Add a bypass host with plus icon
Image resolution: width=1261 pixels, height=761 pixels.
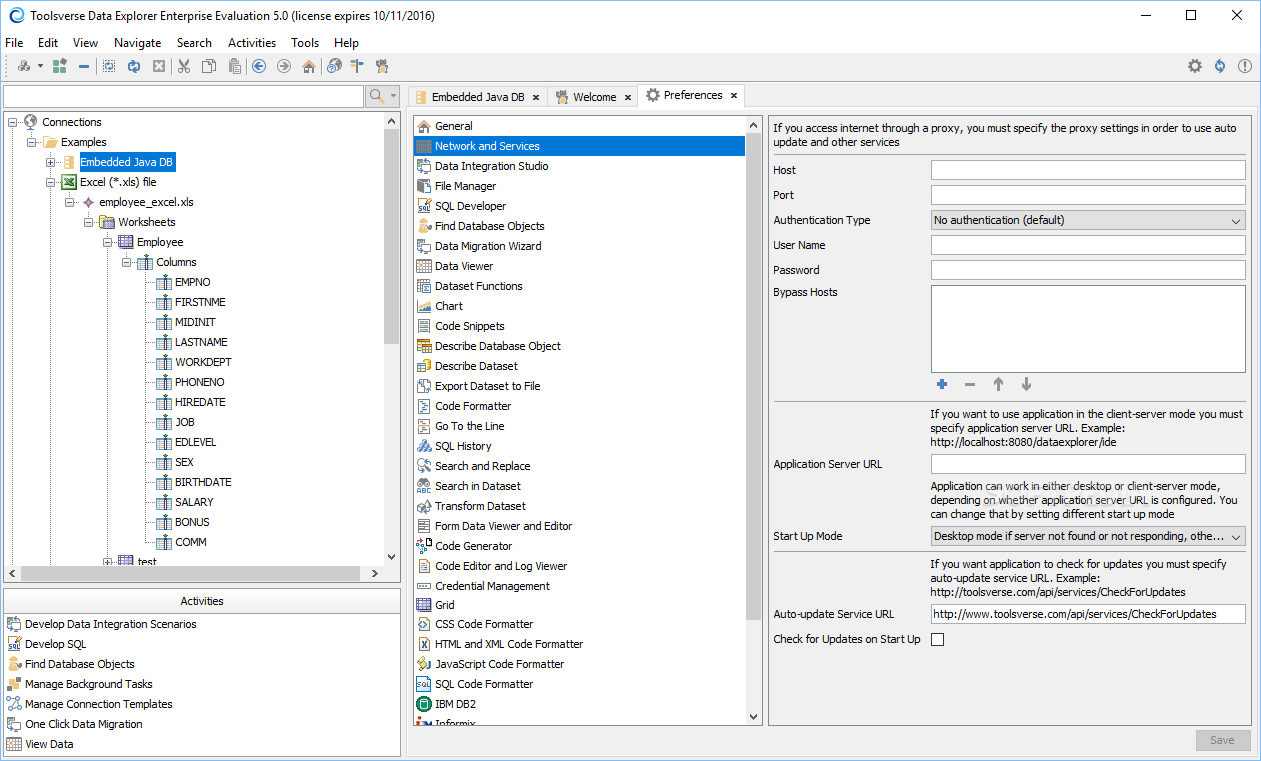coord(941,384)
